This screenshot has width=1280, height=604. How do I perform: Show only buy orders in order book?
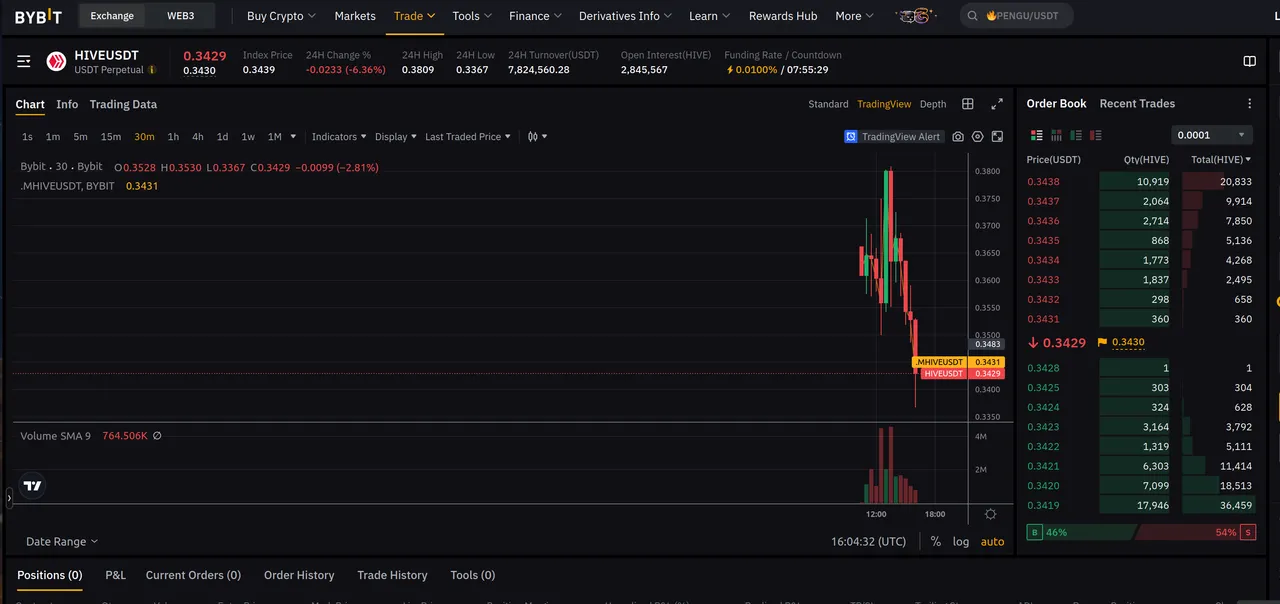point(1076,135)
